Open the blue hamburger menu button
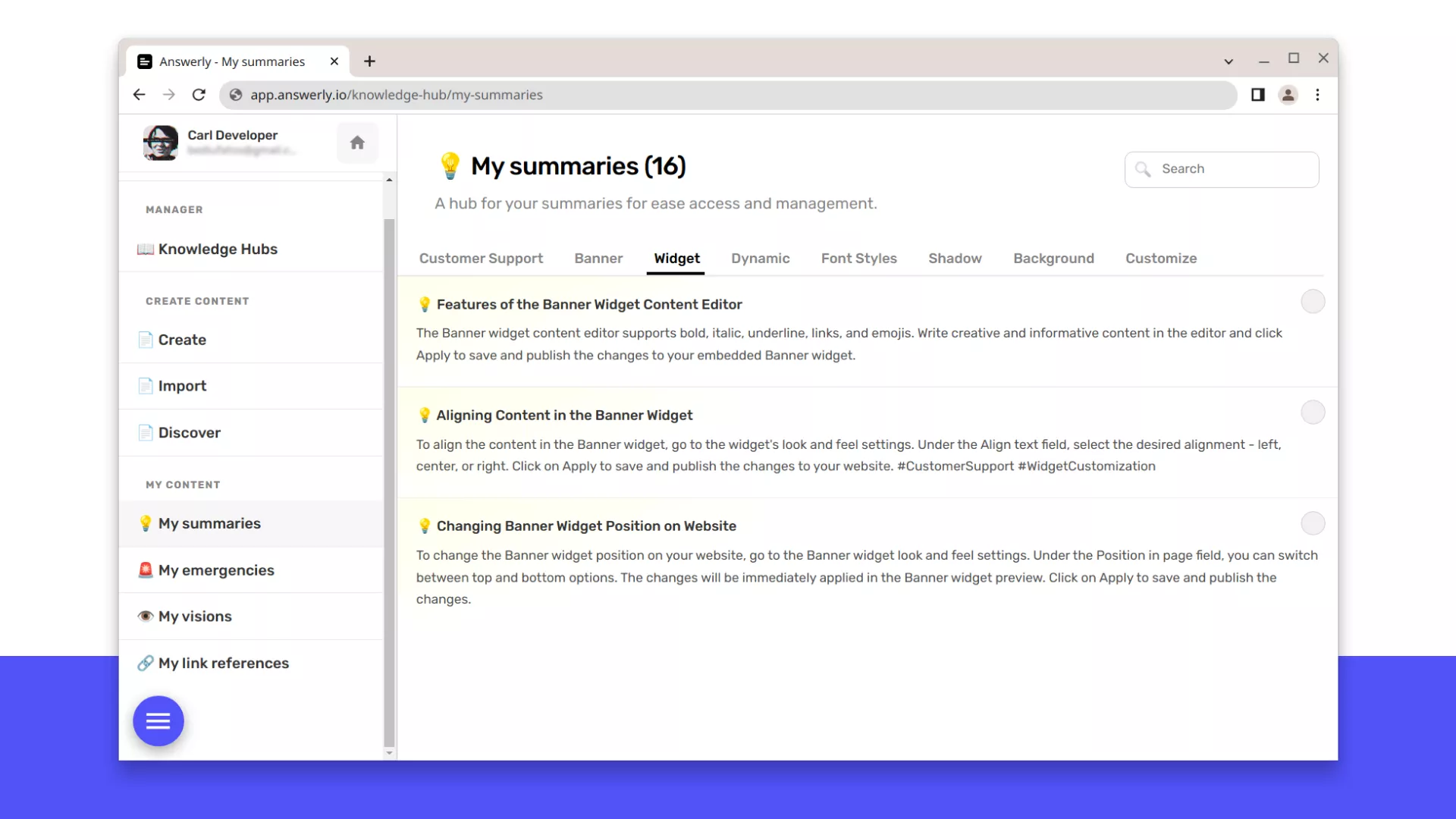Viewport: 1456px width, 819px height. [x=158, y=721]
